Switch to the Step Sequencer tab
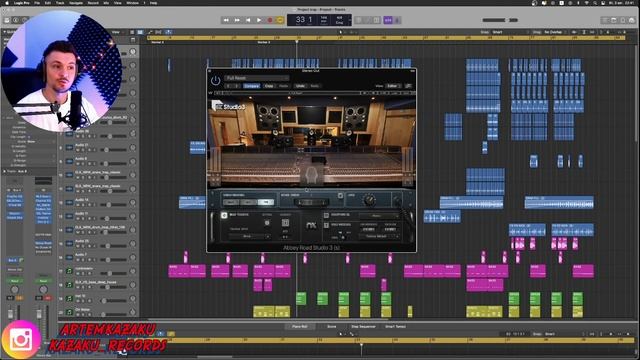The image size is (640, 360). (363, 327)
